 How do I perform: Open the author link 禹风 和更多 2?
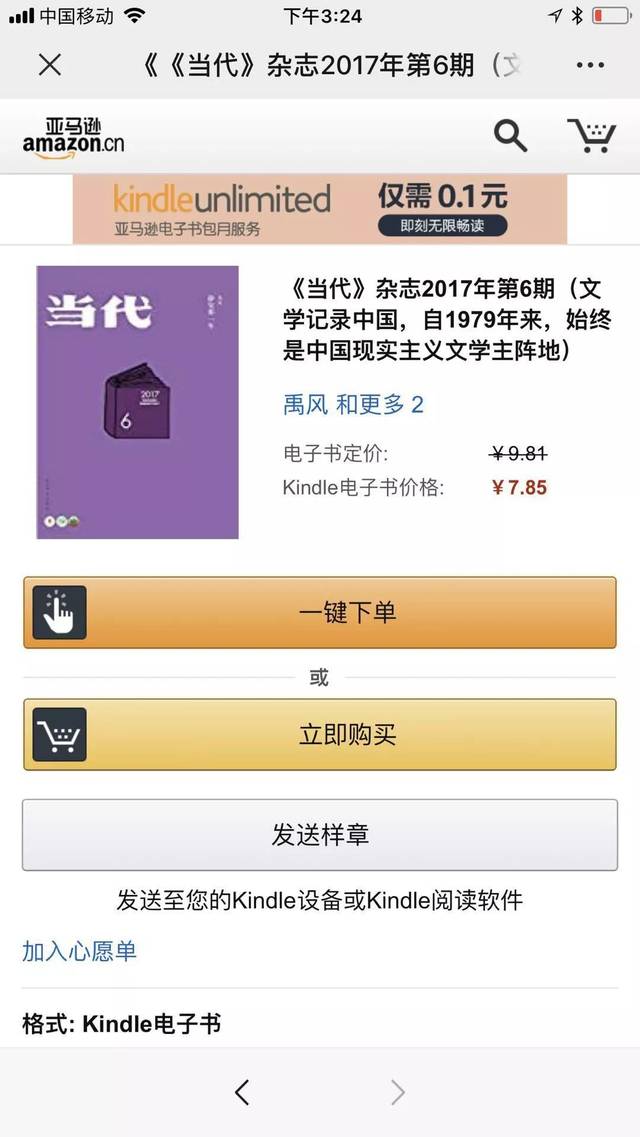point(353,405)
